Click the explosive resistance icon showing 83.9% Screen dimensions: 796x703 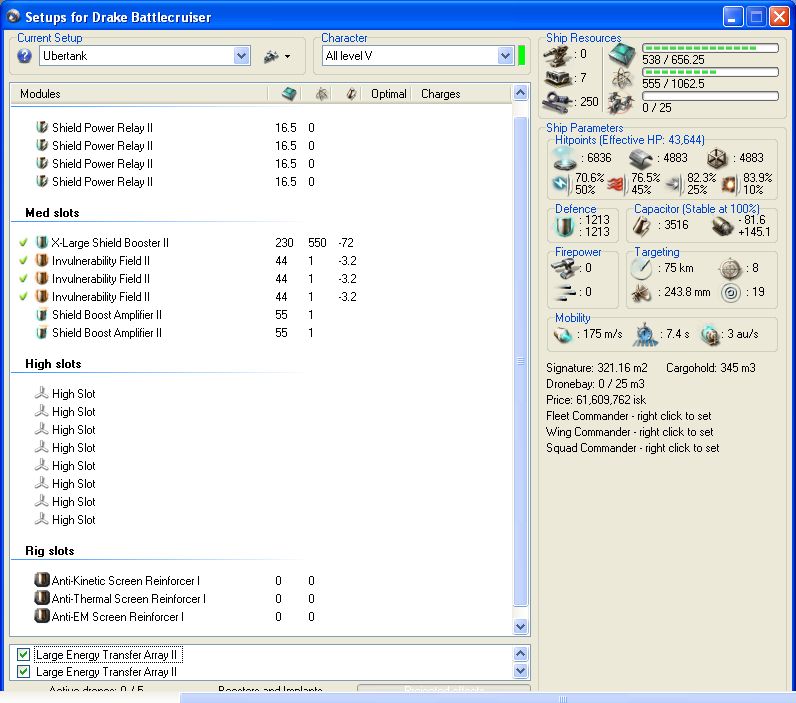(731, 184)
